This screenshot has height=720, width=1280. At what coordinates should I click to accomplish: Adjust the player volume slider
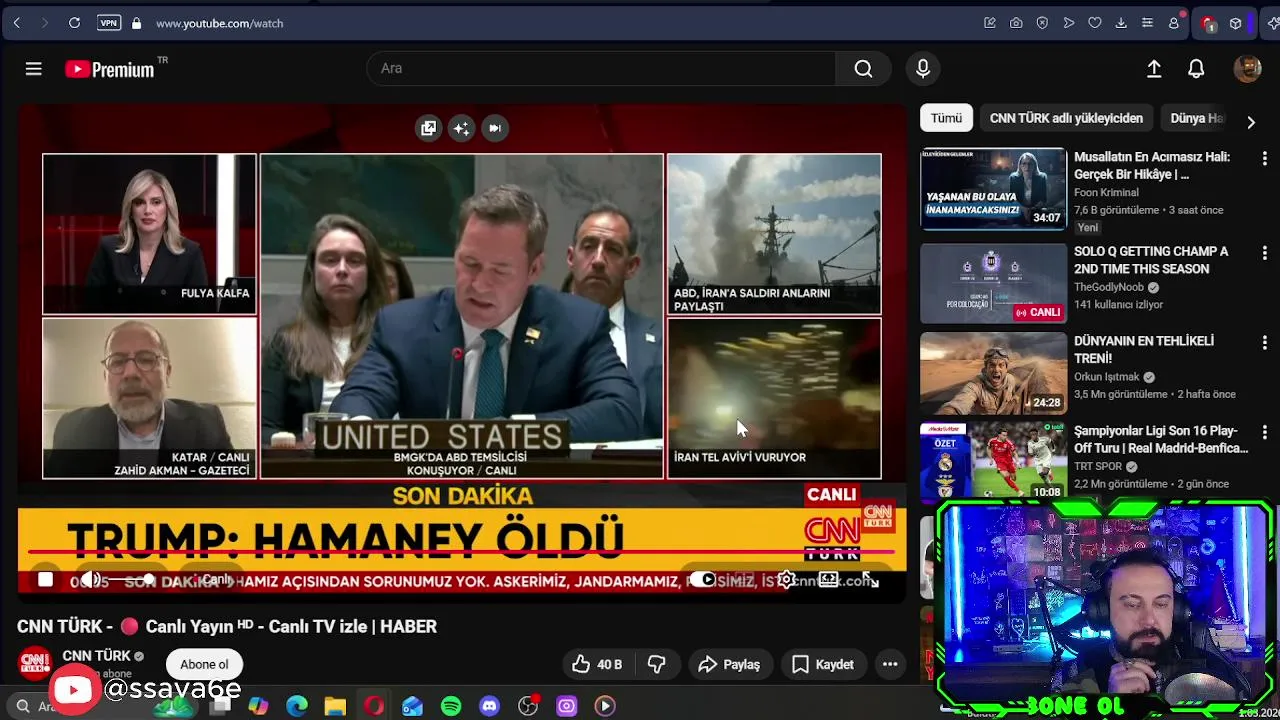pyautogui.click(x=130, y=580)
